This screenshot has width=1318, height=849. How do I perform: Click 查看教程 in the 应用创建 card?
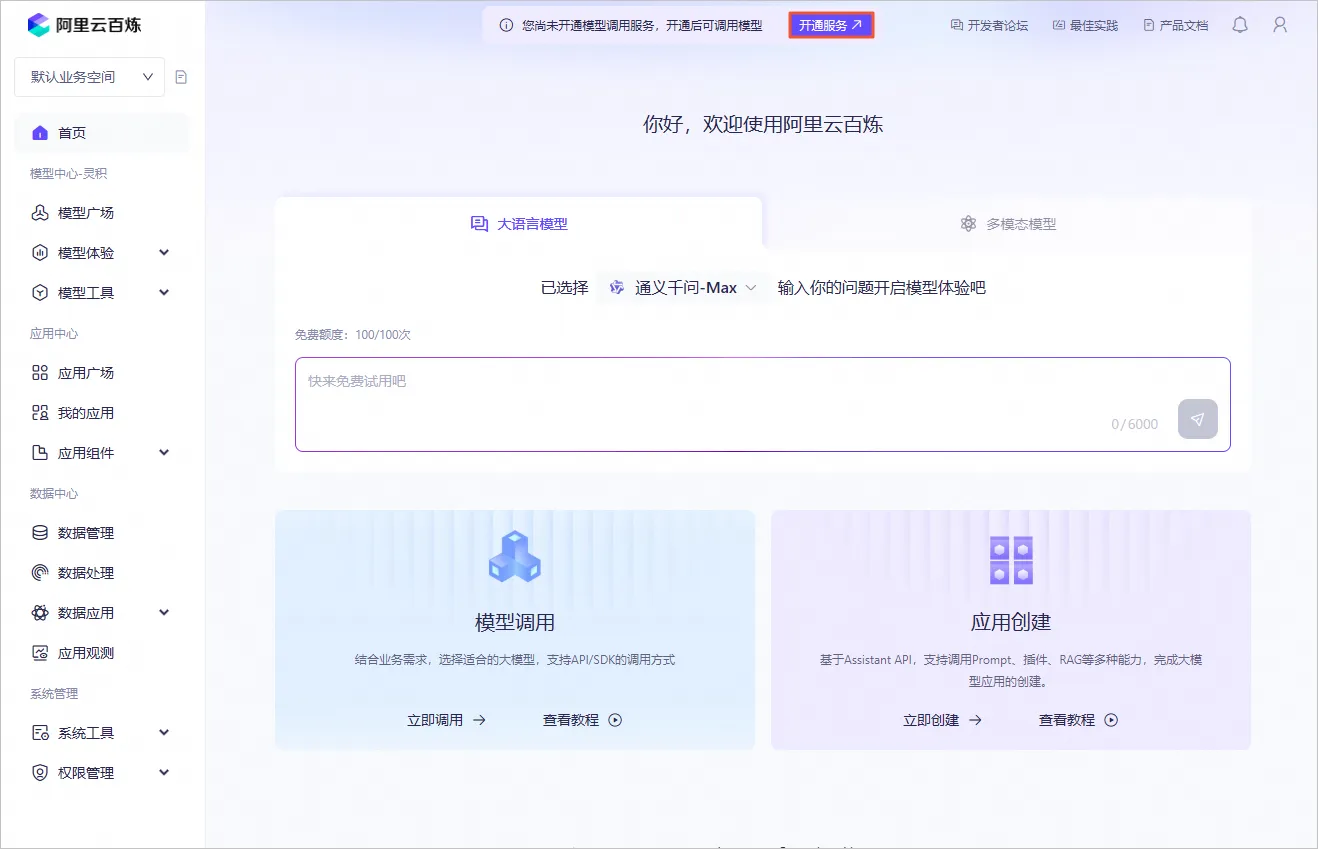coord(1078,719)
